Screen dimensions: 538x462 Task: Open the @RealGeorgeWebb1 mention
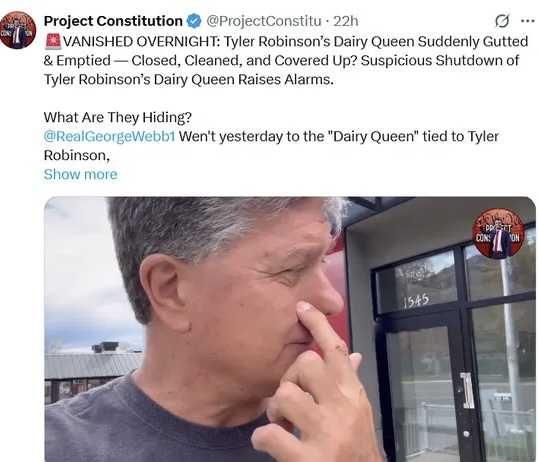pos(109,137)
